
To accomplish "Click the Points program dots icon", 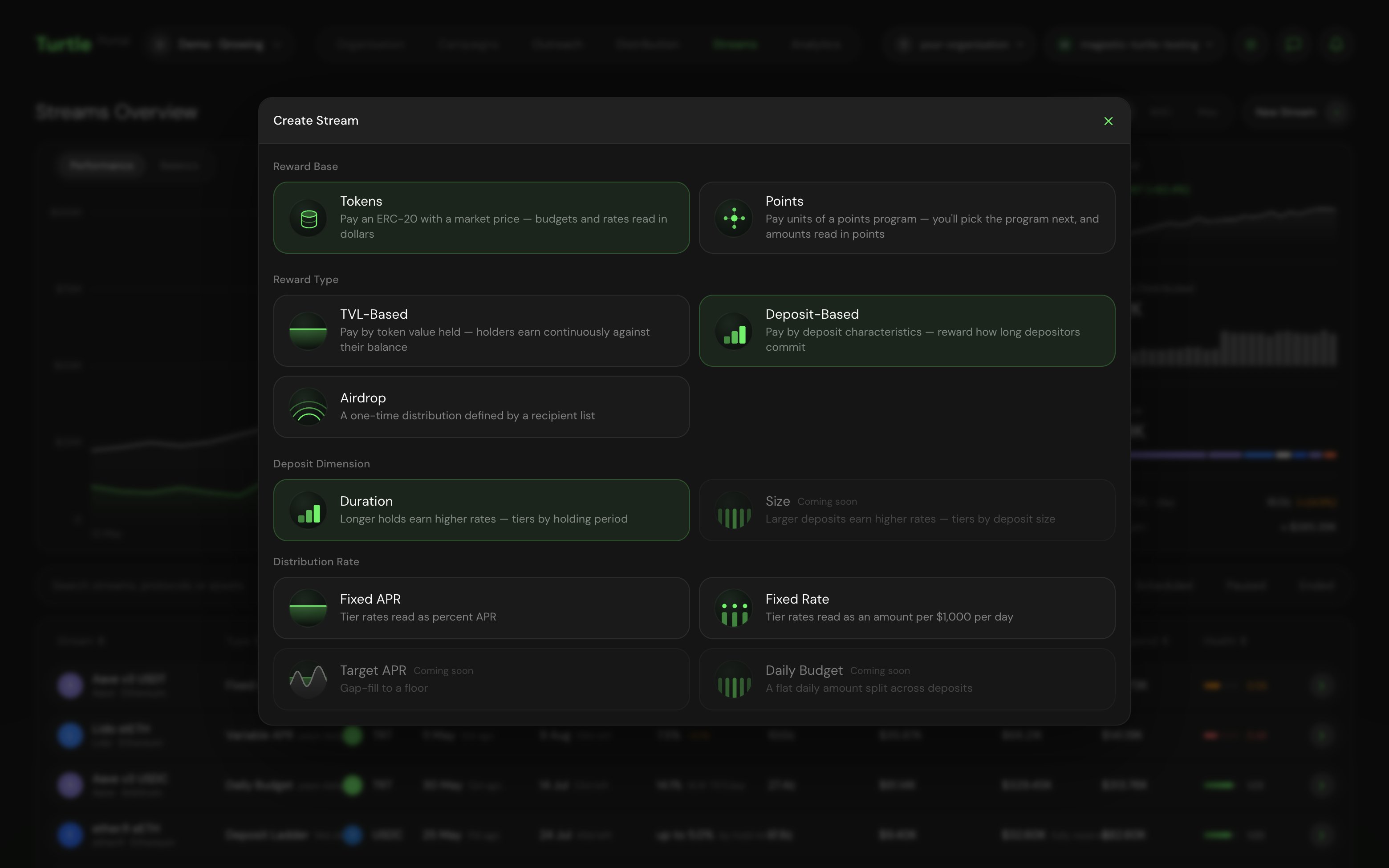I will [734, 218].
